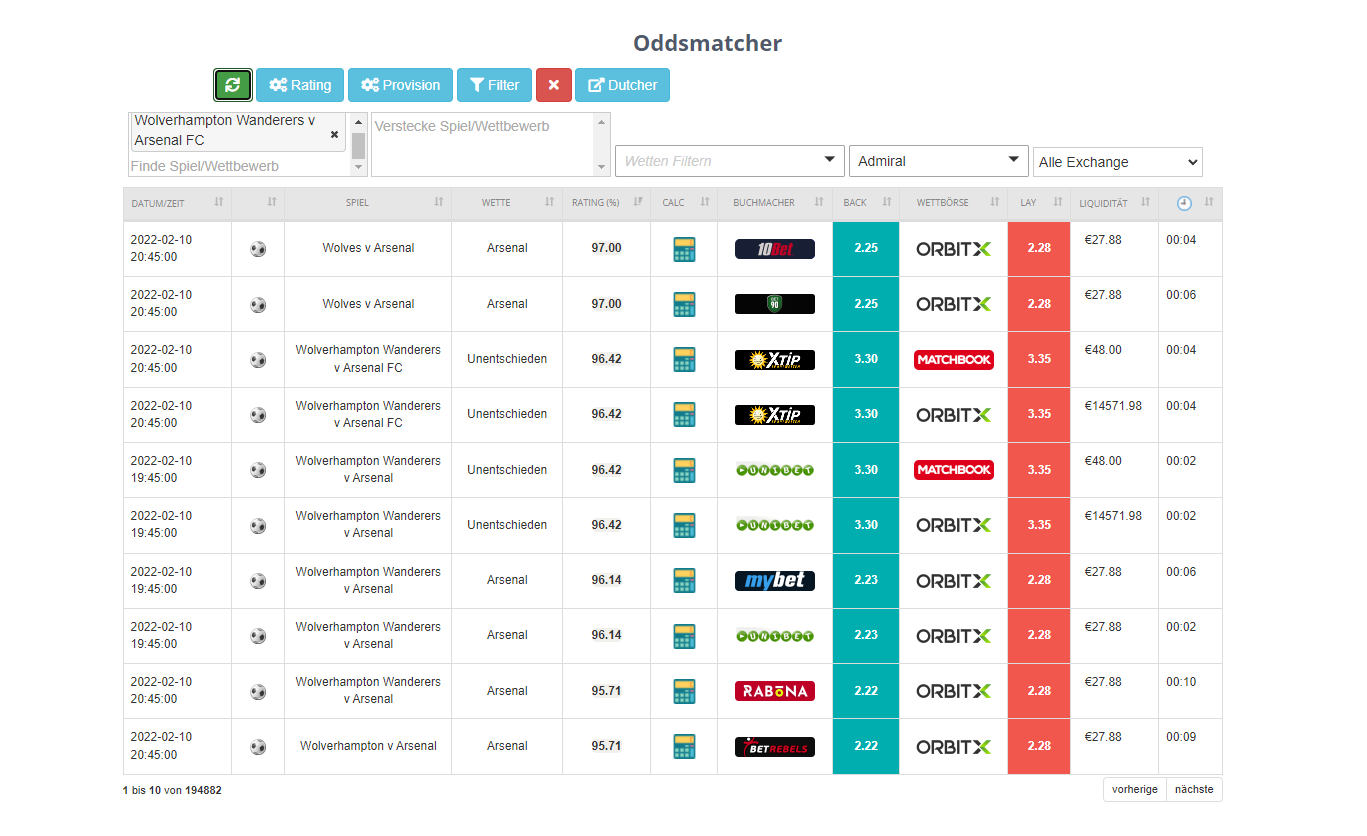The height and width of the screenshot is (836, 1367).
Task: Click 96.14 rating in the mybet row
Action: [x=606, y=580]
